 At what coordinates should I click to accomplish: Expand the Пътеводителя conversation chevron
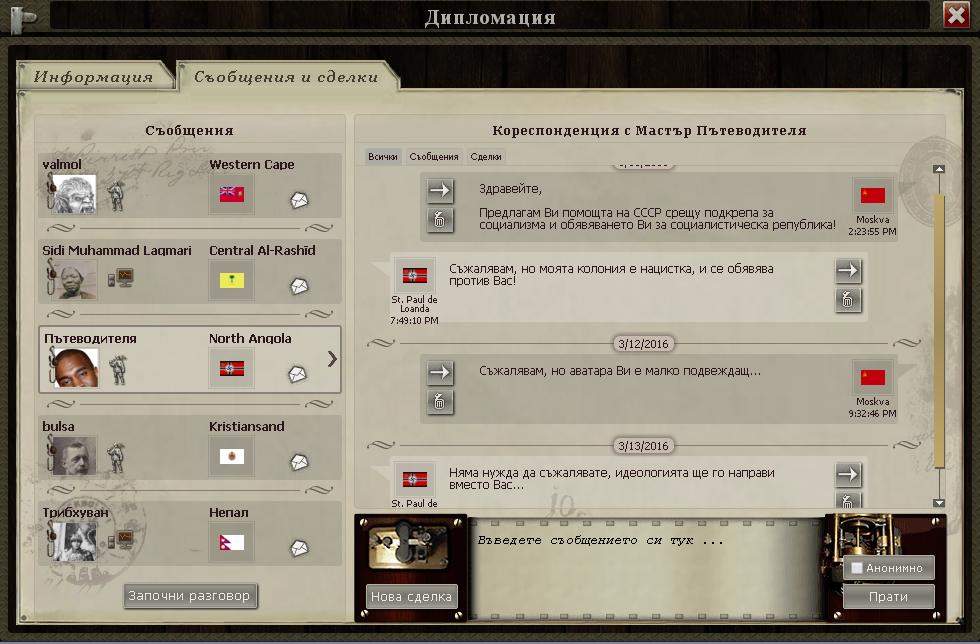pyautogui.click(x=332, y=359)
